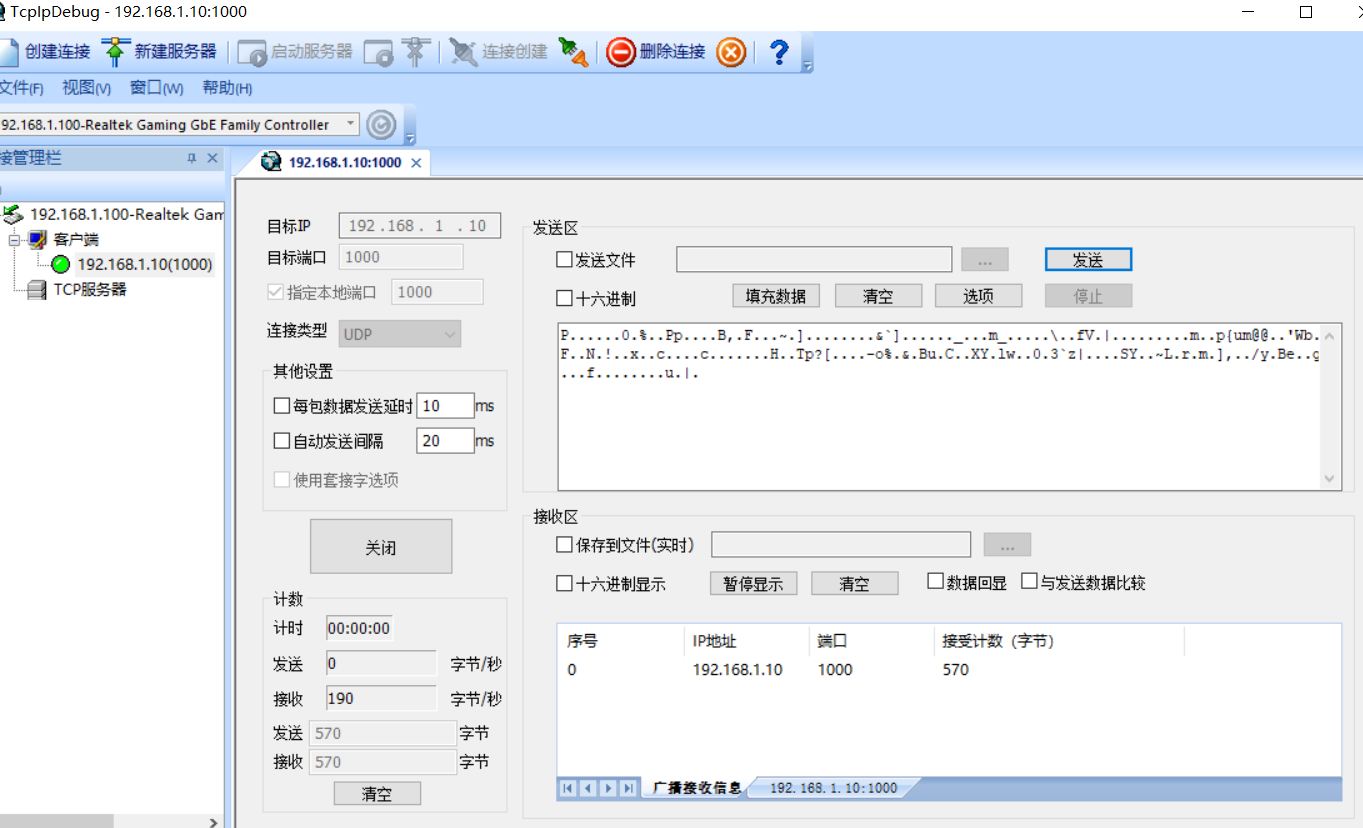
Task: Open the network adapter selection dropdown
Action: (350, 124)
